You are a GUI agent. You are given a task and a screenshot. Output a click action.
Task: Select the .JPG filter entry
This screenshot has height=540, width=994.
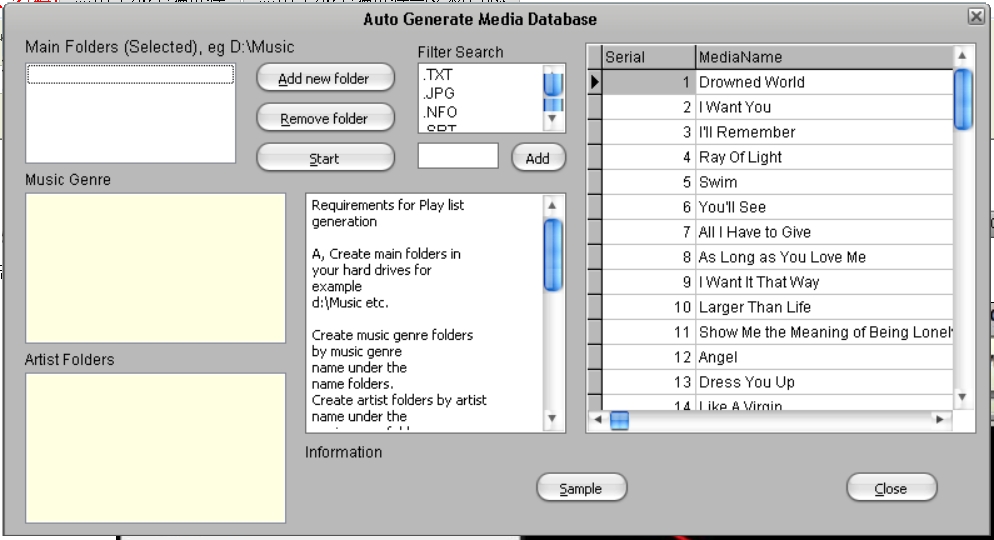[439, 93]
